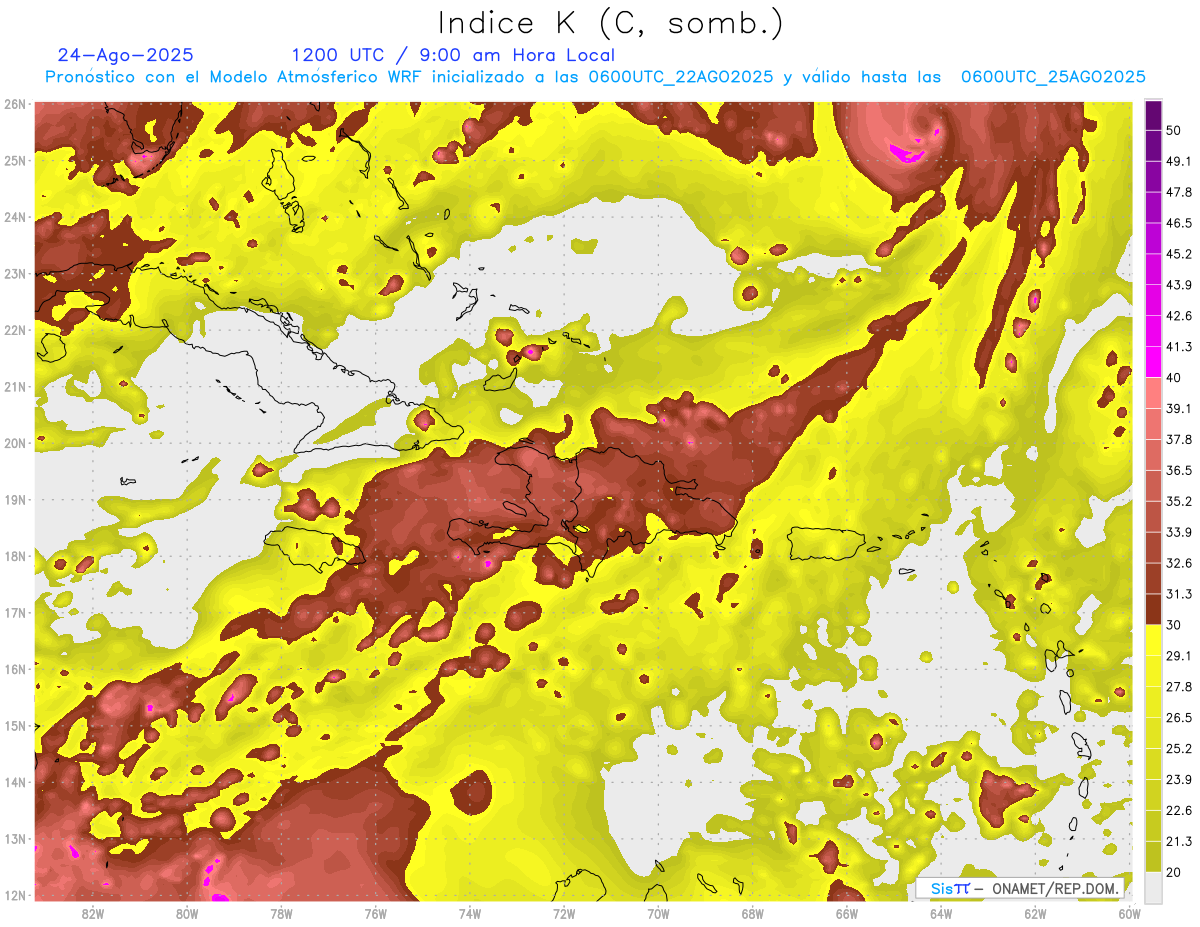Click the longitude label '66W'
Viewport: 1200px width, 927px height.
point(847,913)
